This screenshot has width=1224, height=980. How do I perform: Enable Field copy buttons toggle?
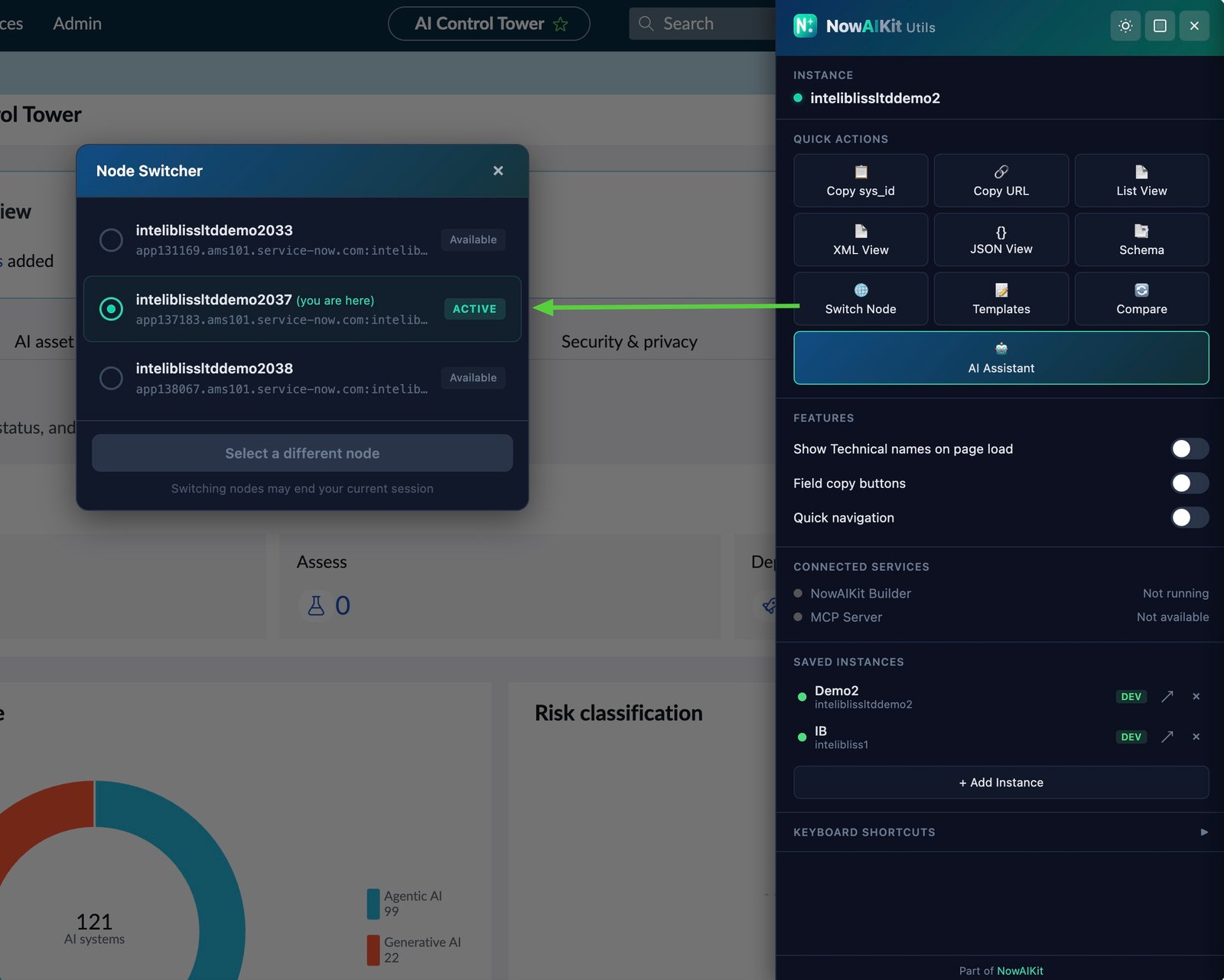click(1190, 483)
